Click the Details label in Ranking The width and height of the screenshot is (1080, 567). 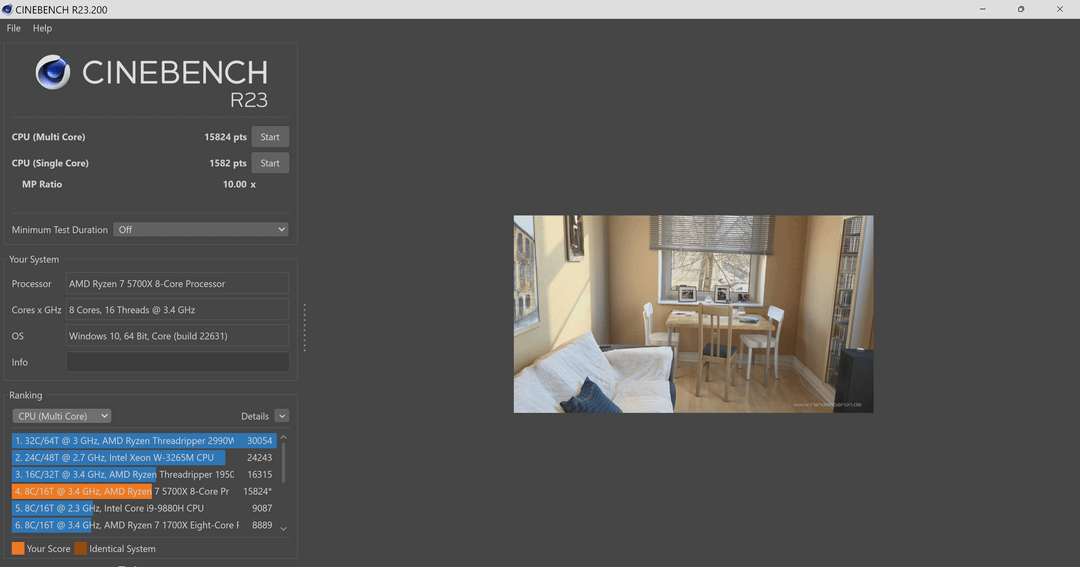pos(255,416)
